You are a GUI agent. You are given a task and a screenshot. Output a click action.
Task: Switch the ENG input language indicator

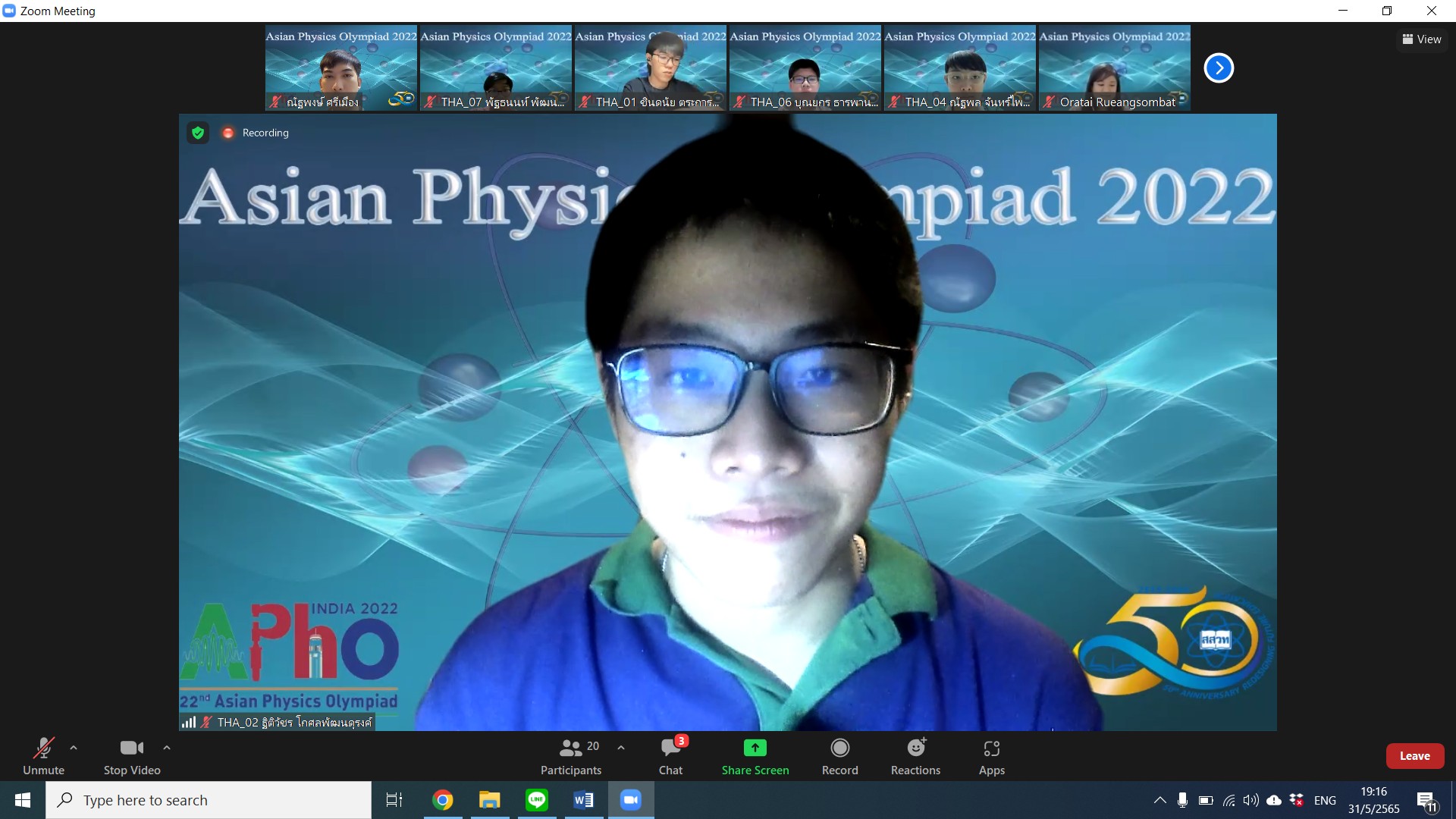point(1325,800)
